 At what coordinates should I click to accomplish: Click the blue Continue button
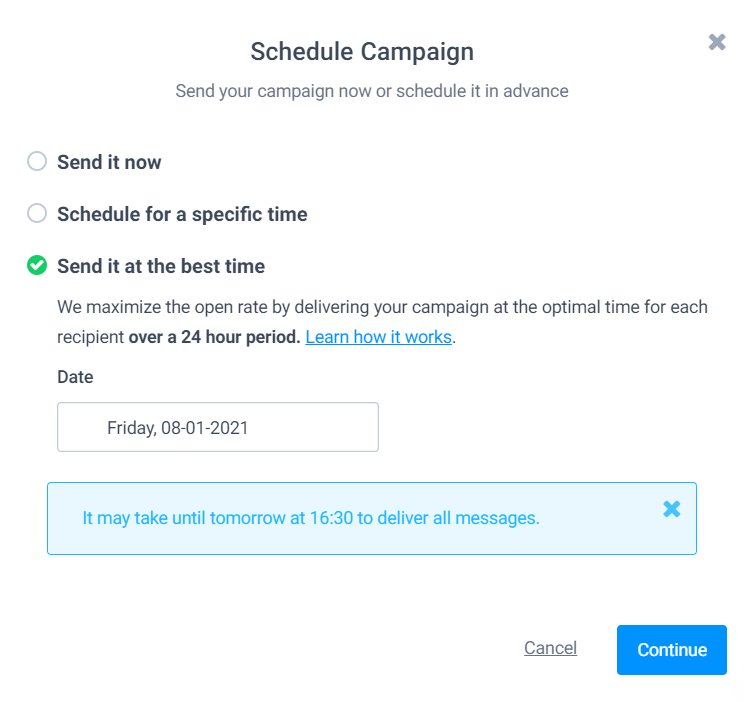point(671,650)
